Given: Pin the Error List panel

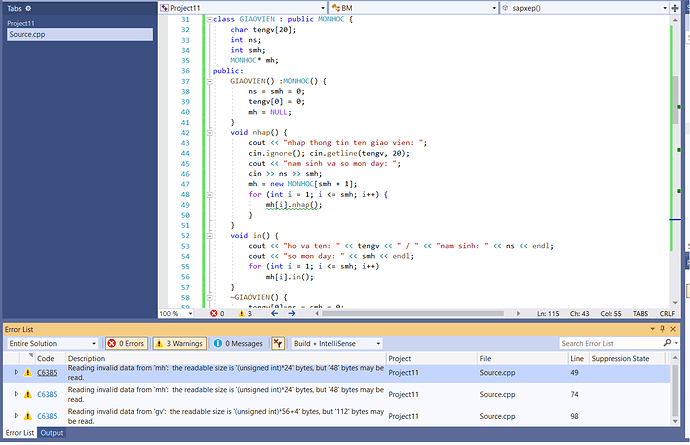Looking at the screenshot, I should [662, 329].
